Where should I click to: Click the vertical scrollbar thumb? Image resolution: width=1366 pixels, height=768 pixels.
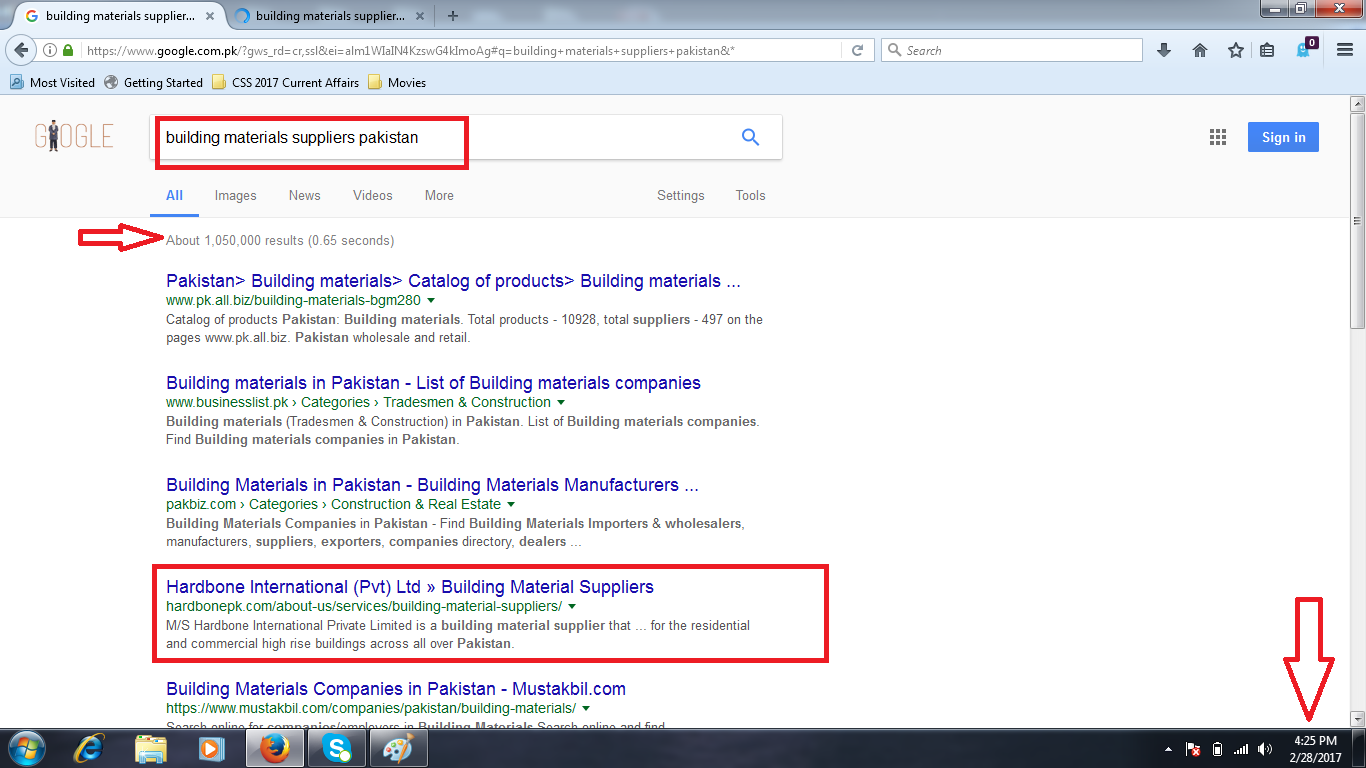coord(1357,220)
